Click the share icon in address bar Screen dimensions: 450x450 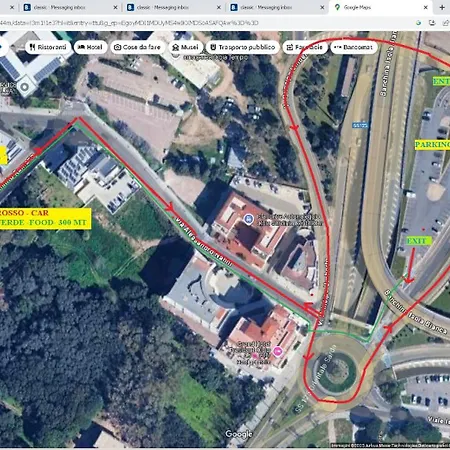click(x=446, y=23)
